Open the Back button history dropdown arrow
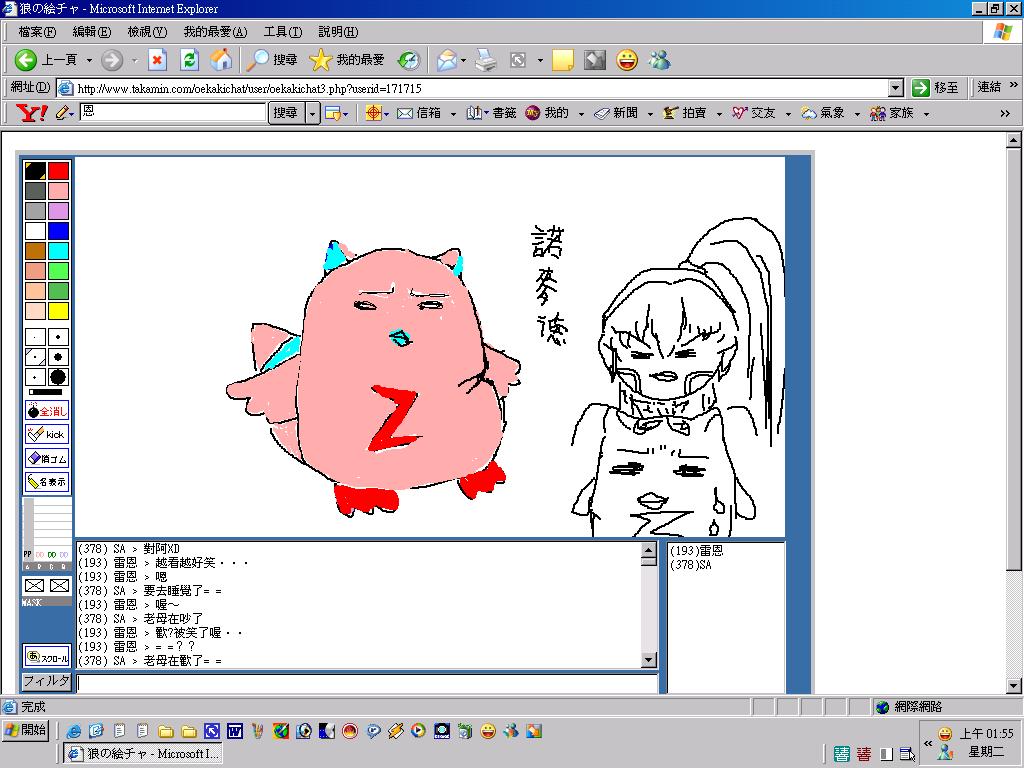This screenshot has width=1024, height=768. [x=88, y=60]
